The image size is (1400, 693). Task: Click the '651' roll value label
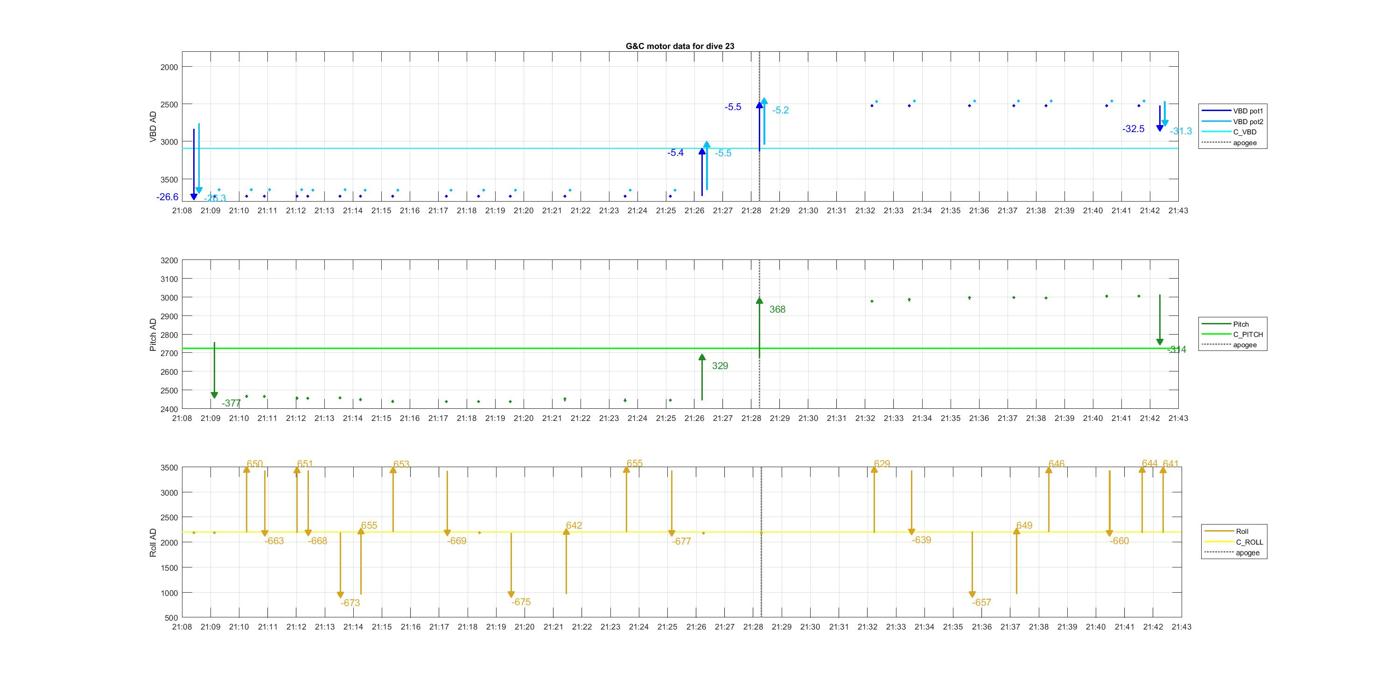[305, 464]
